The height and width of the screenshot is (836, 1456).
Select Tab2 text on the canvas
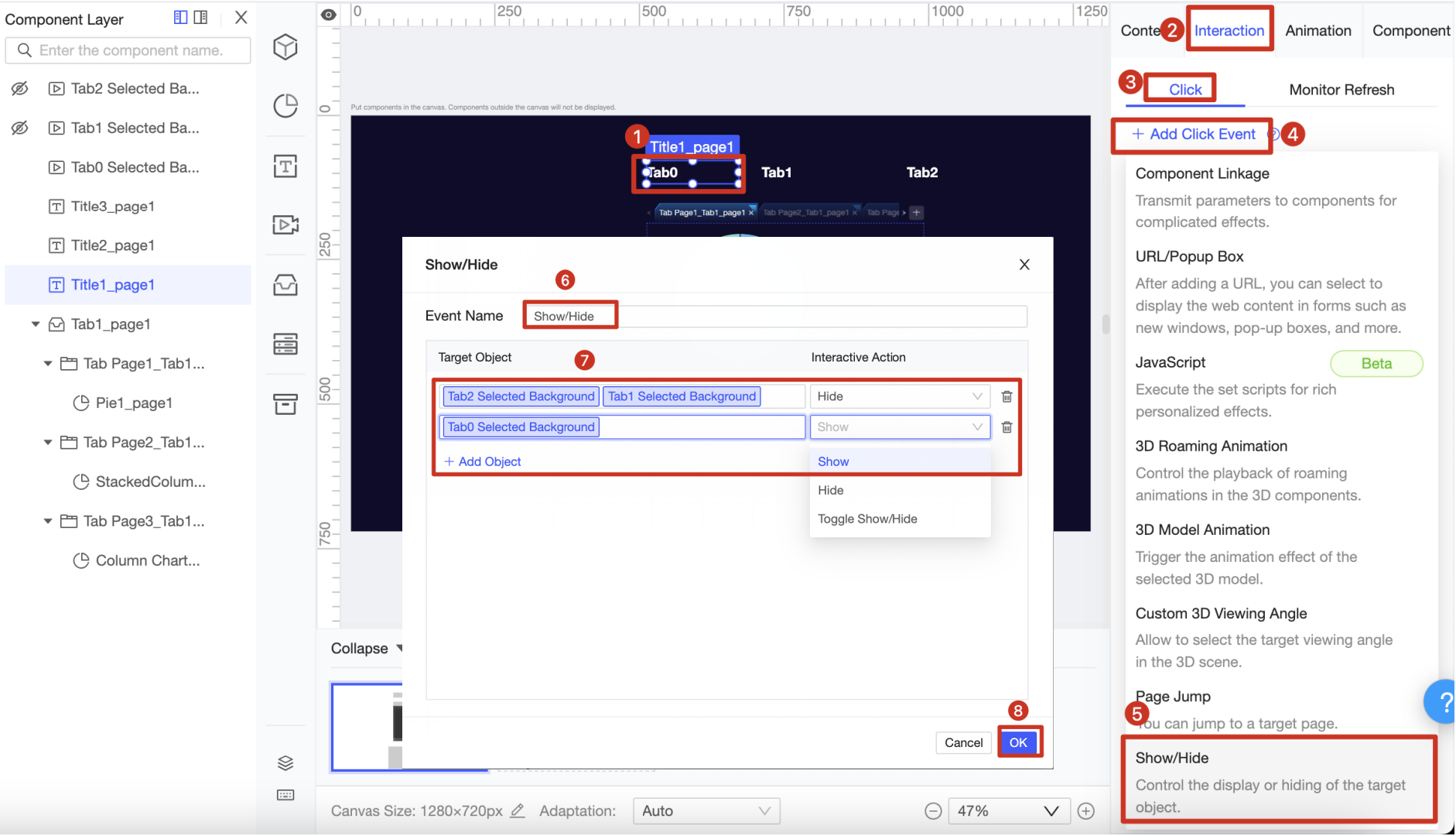click(x=921, y=173)
